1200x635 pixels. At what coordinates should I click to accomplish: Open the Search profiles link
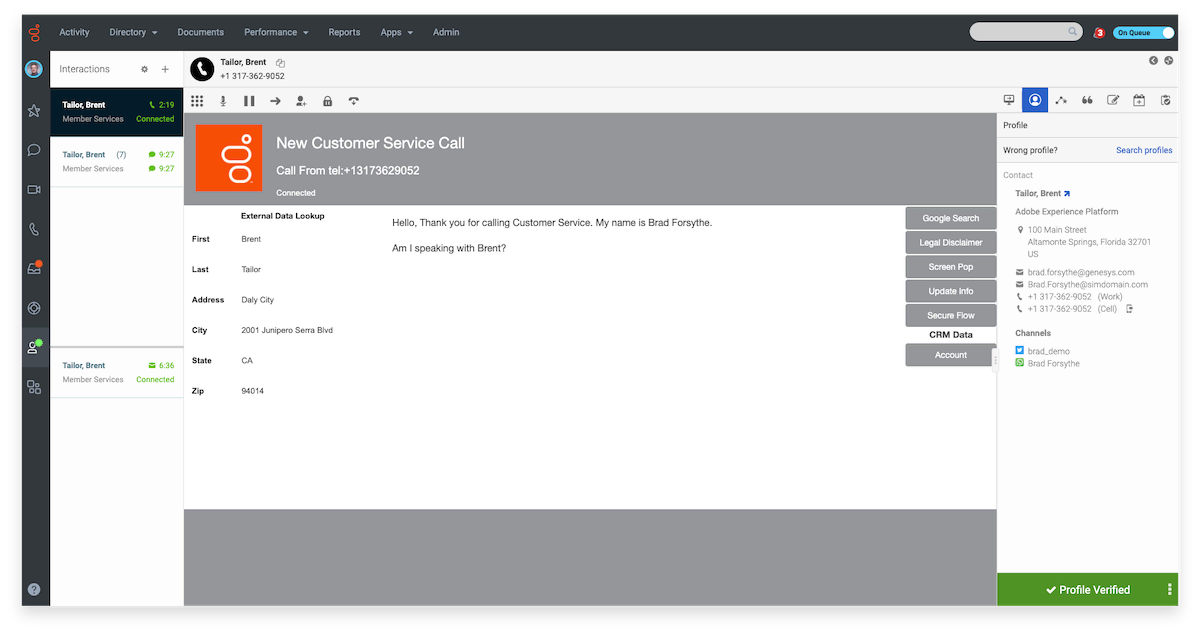[1144, 149]
